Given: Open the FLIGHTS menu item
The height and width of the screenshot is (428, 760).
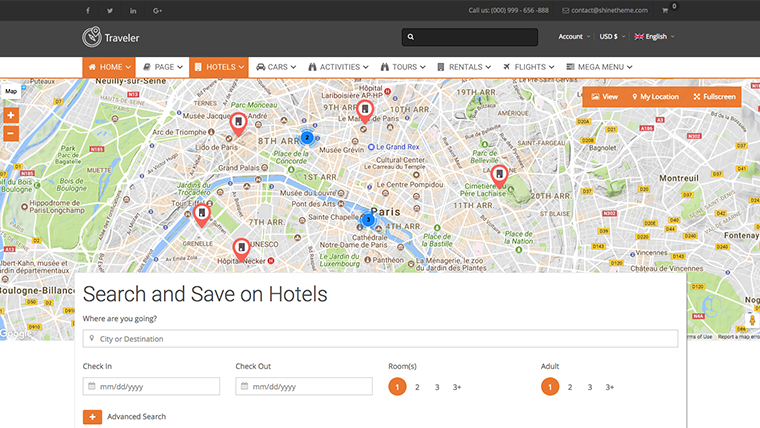Looking at the screenshot, I should coord(528,67).
